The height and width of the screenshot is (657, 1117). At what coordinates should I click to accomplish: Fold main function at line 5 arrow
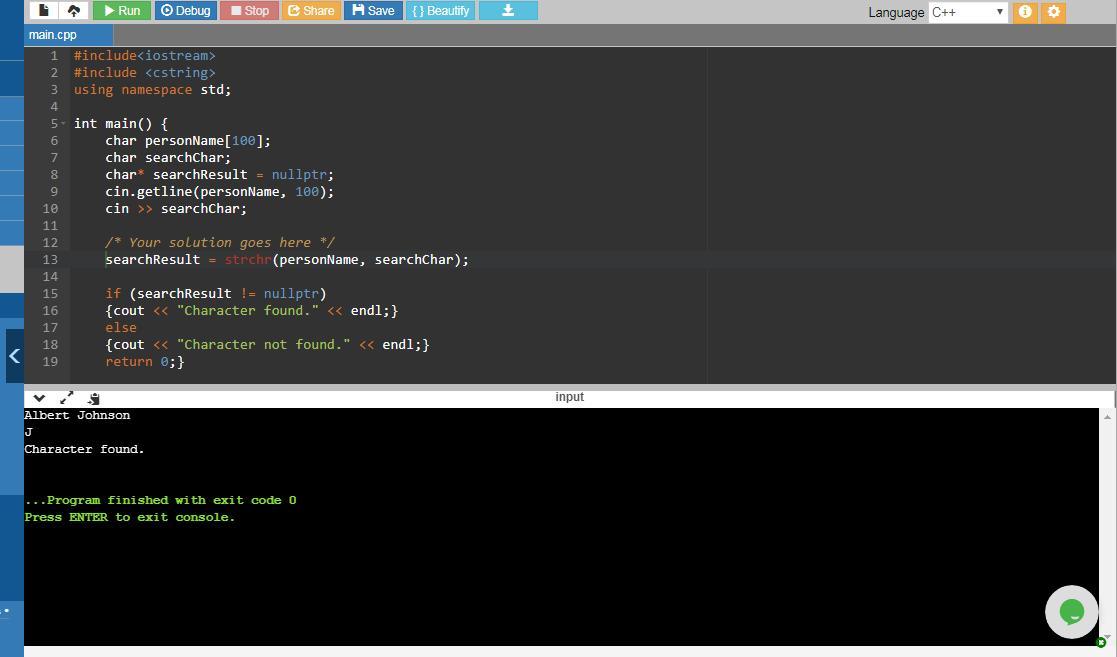click(64, 124)
